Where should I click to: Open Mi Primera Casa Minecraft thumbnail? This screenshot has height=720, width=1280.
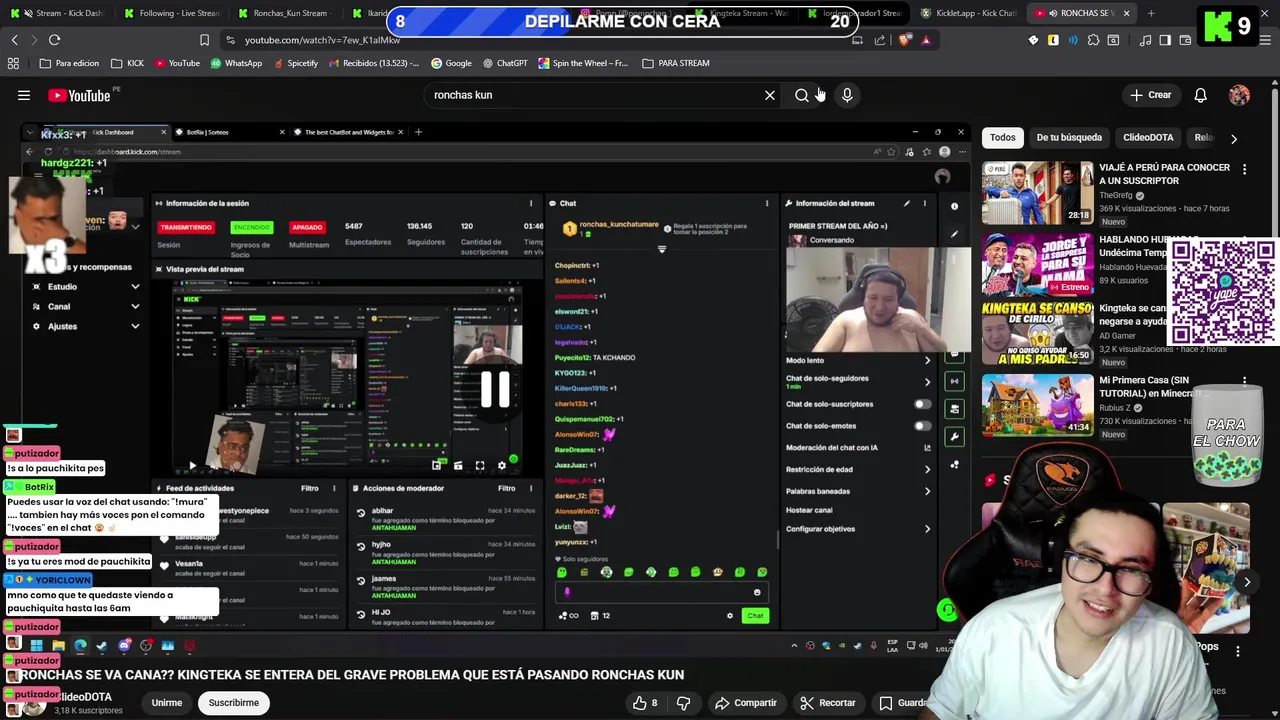tap(1037, 405)
